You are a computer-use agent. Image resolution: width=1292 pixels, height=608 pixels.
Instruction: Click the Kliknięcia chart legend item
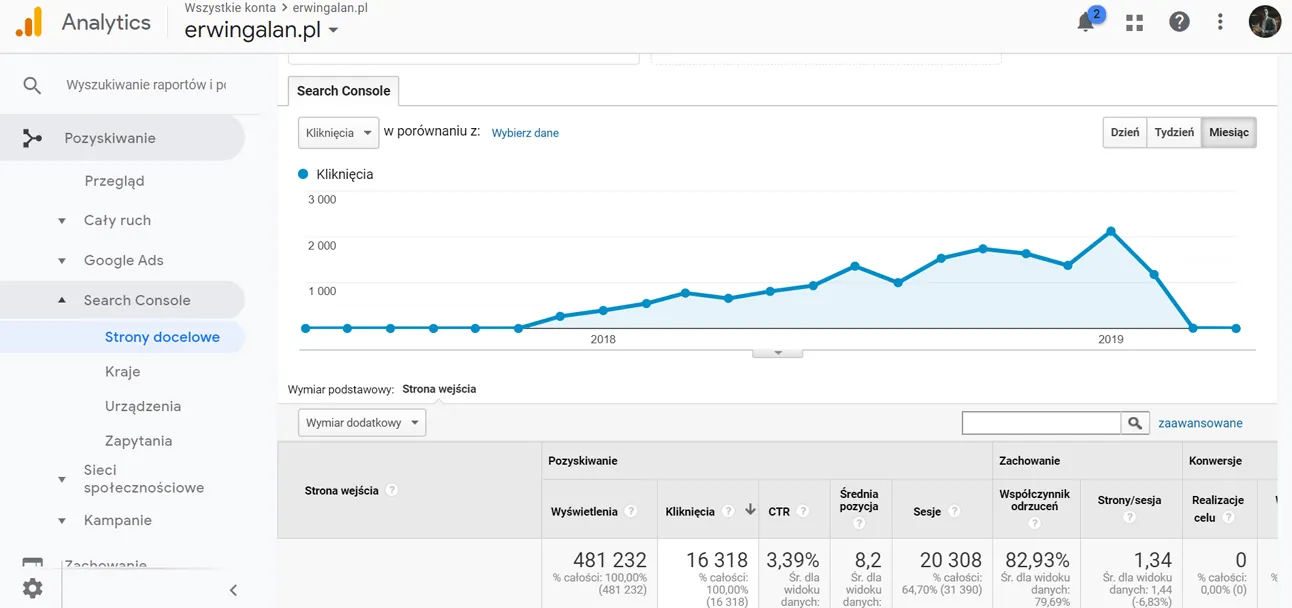[336, 174]
